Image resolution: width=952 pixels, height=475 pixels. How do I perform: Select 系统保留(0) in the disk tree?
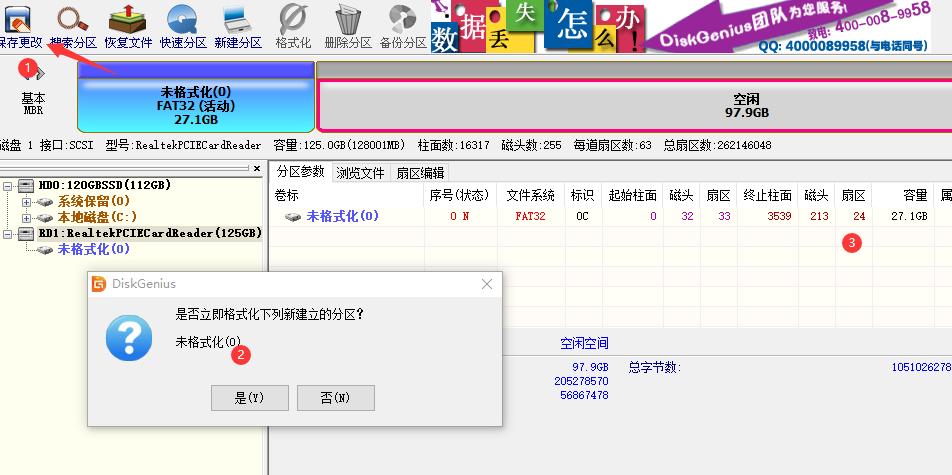(x=94, y=201)
